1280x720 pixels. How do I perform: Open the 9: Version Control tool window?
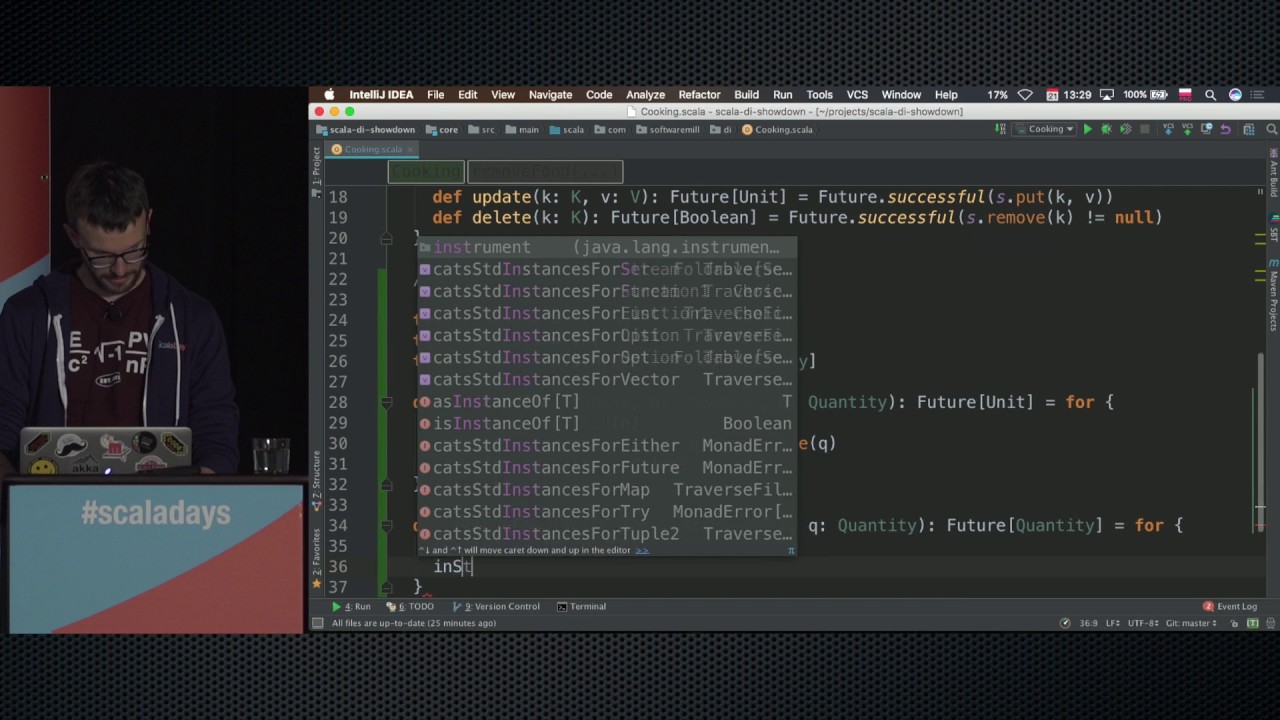pyautogui.click(x=496, y=606)
